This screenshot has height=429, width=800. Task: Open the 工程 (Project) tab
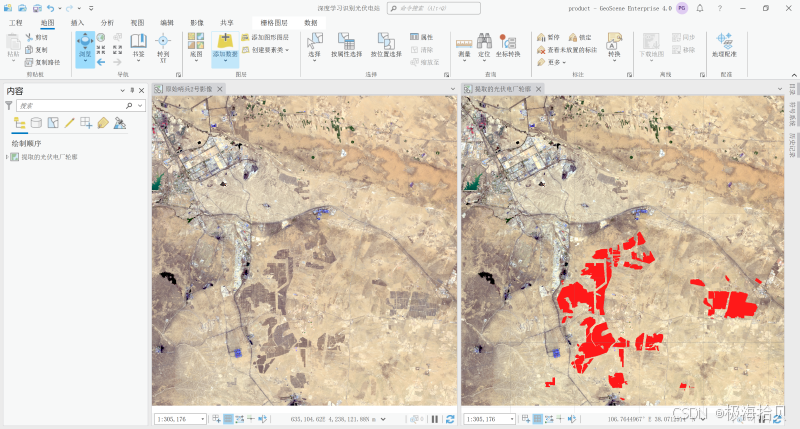pyautogui.click(x=16, y=23)
